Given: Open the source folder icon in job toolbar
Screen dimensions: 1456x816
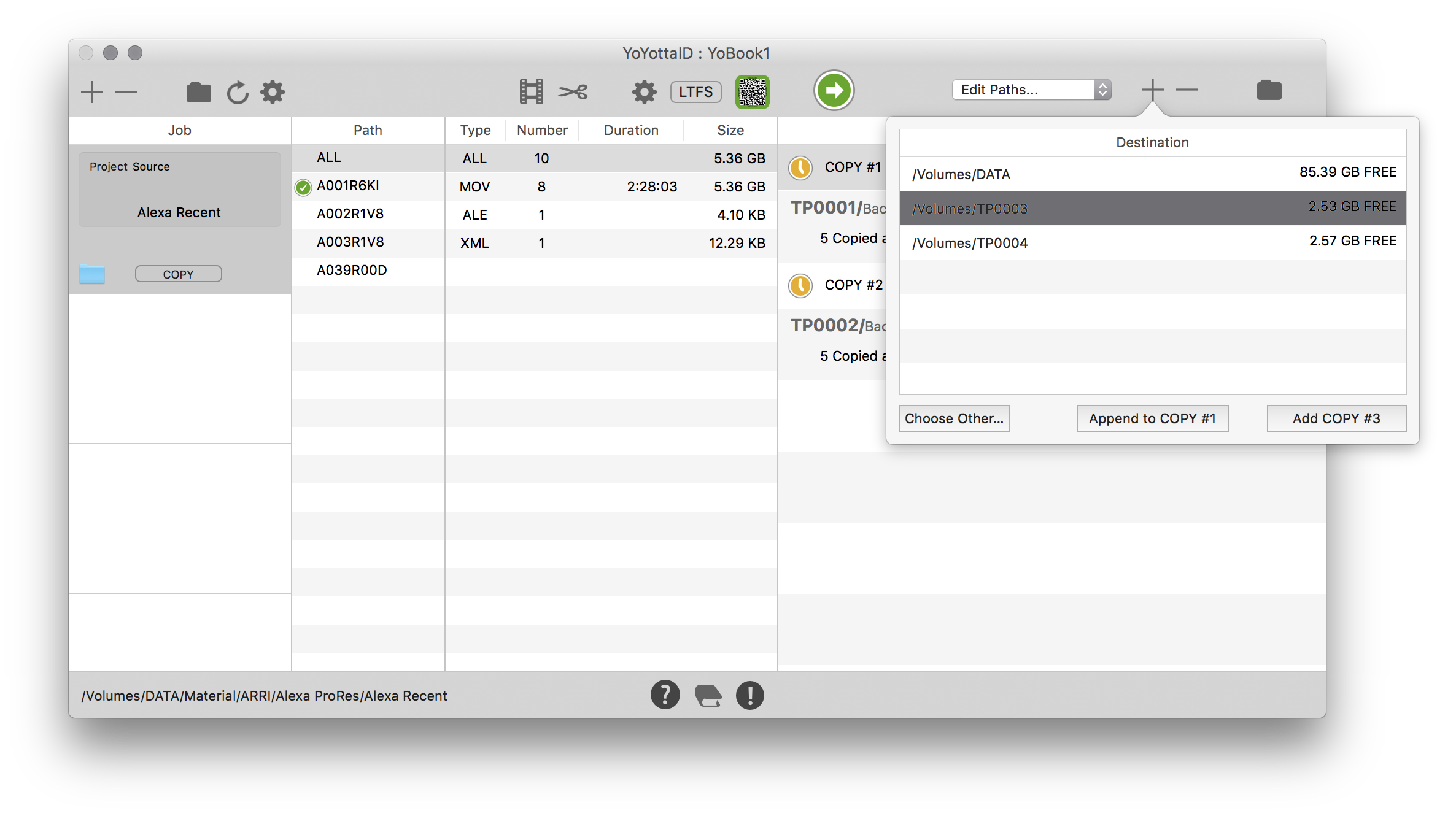Looking at the screenshot, I should (x=198, y=92).
